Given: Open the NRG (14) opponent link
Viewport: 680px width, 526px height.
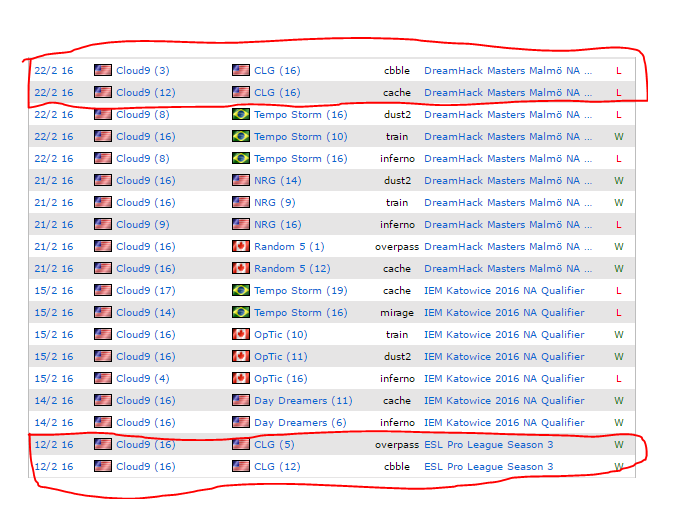Looking at the screenshot, I should 278,181.
